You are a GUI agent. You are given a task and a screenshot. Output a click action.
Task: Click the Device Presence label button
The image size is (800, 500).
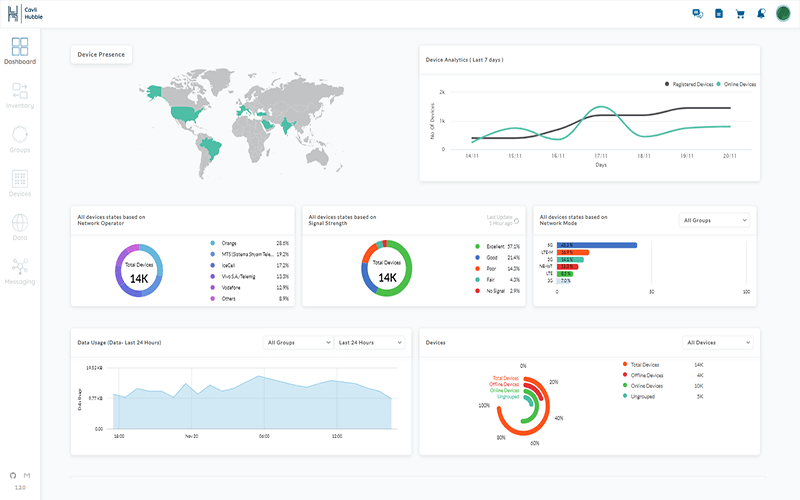click(x=101, y=55)
